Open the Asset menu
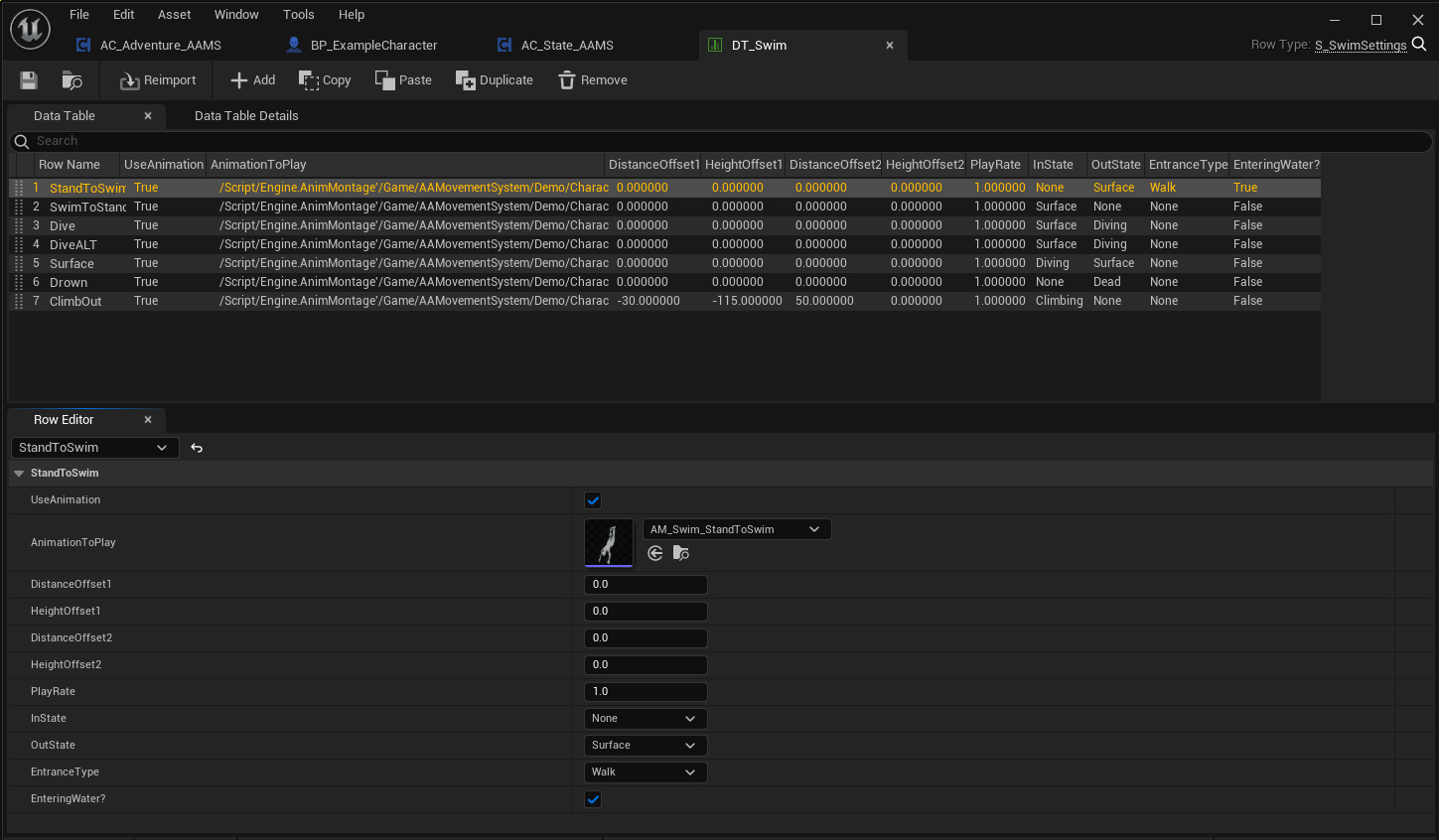 174,15
